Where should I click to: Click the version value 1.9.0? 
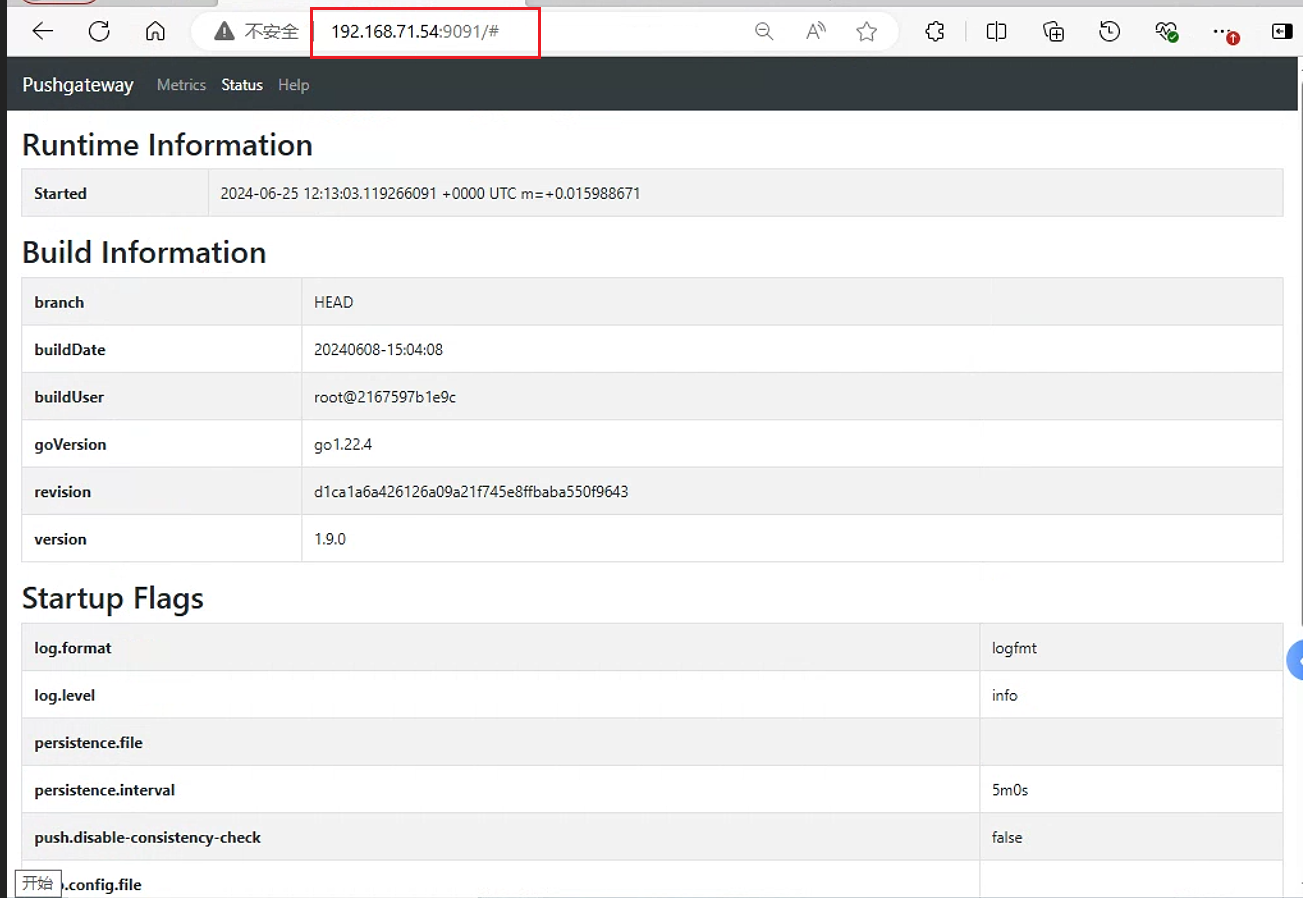pos(330,539)
